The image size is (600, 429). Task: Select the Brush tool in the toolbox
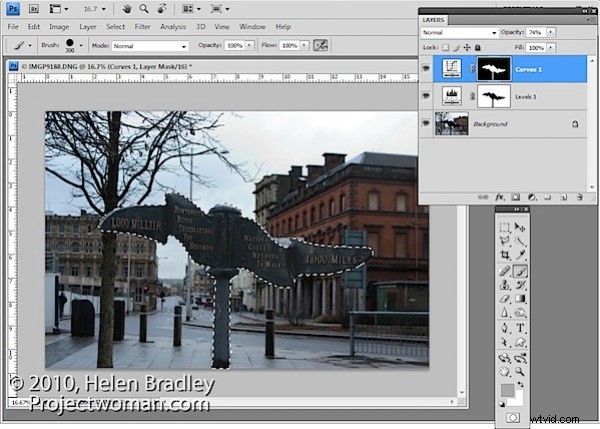(x=520, y=271)
